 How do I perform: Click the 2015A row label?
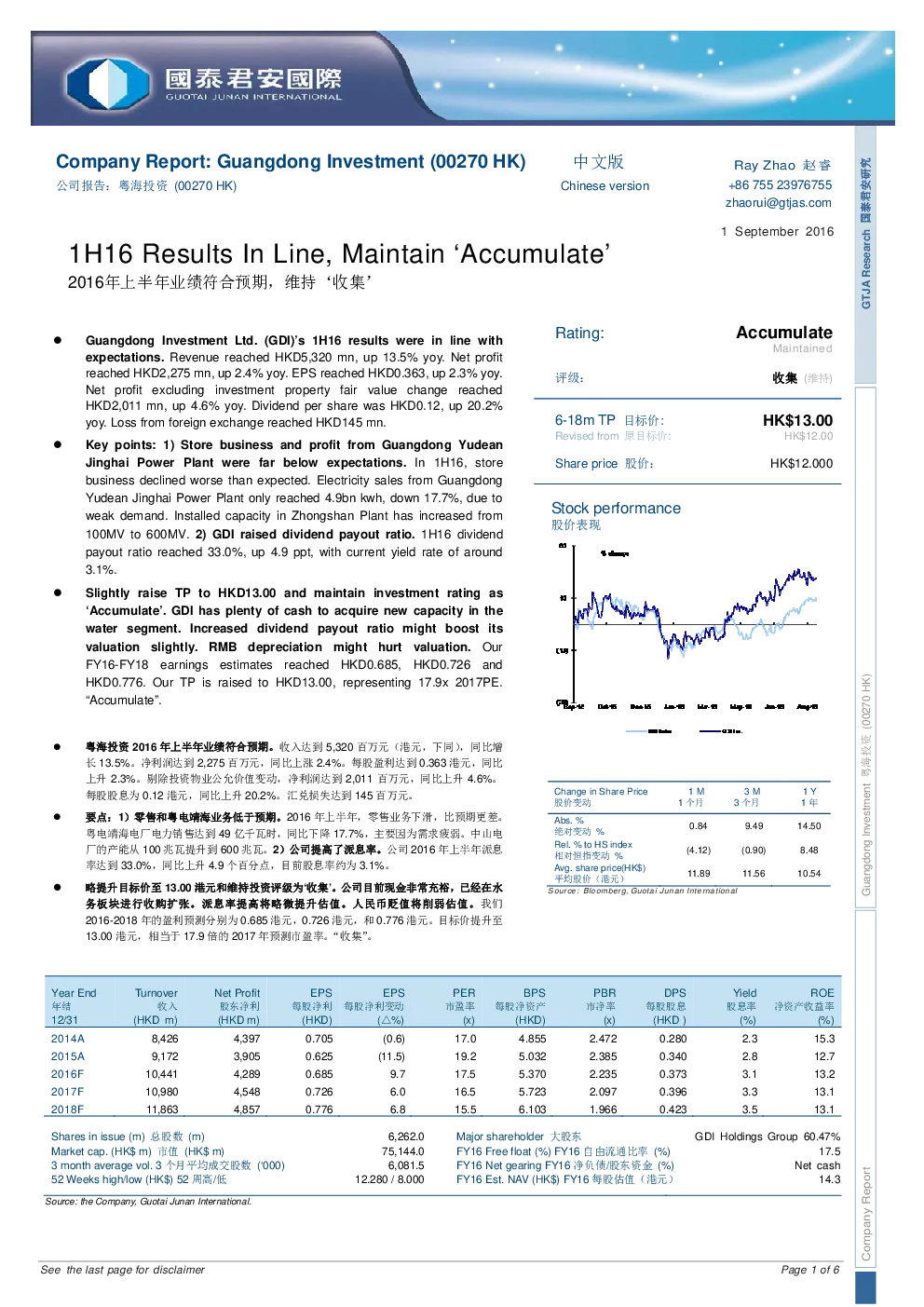point(68,1056)
